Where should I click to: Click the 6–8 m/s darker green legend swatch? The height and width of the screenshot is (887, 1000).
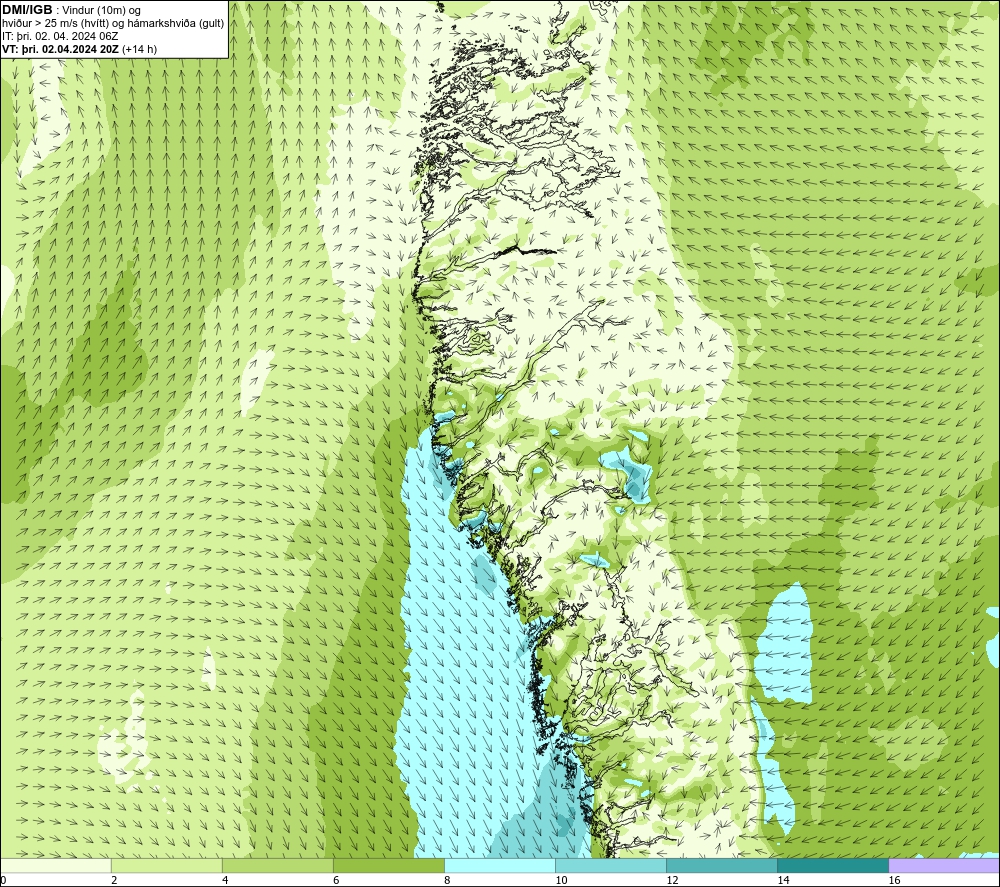point(389,866)
